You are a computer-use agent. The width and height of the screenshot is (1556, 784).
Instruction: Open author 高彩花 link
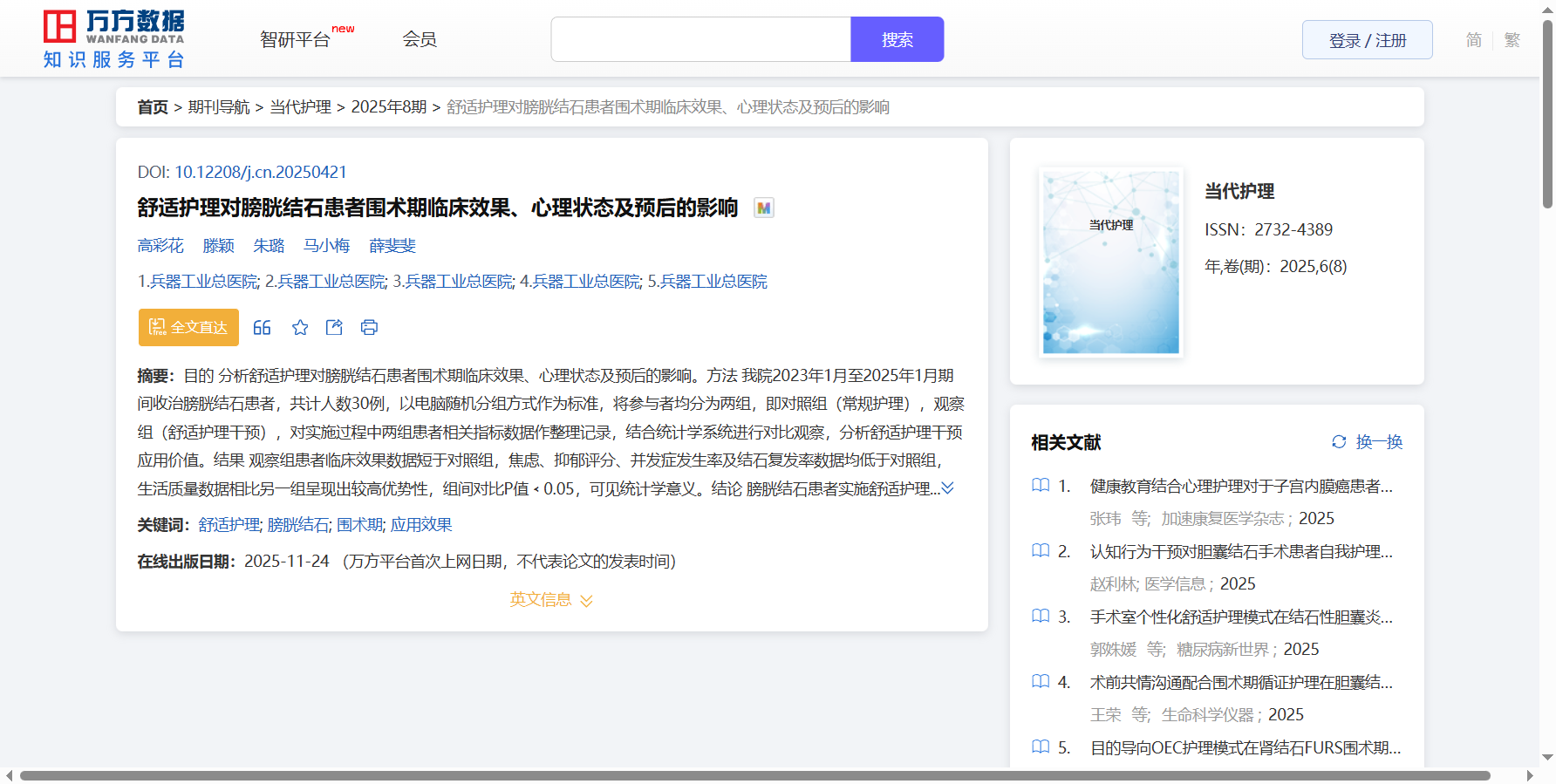point(160,246)
